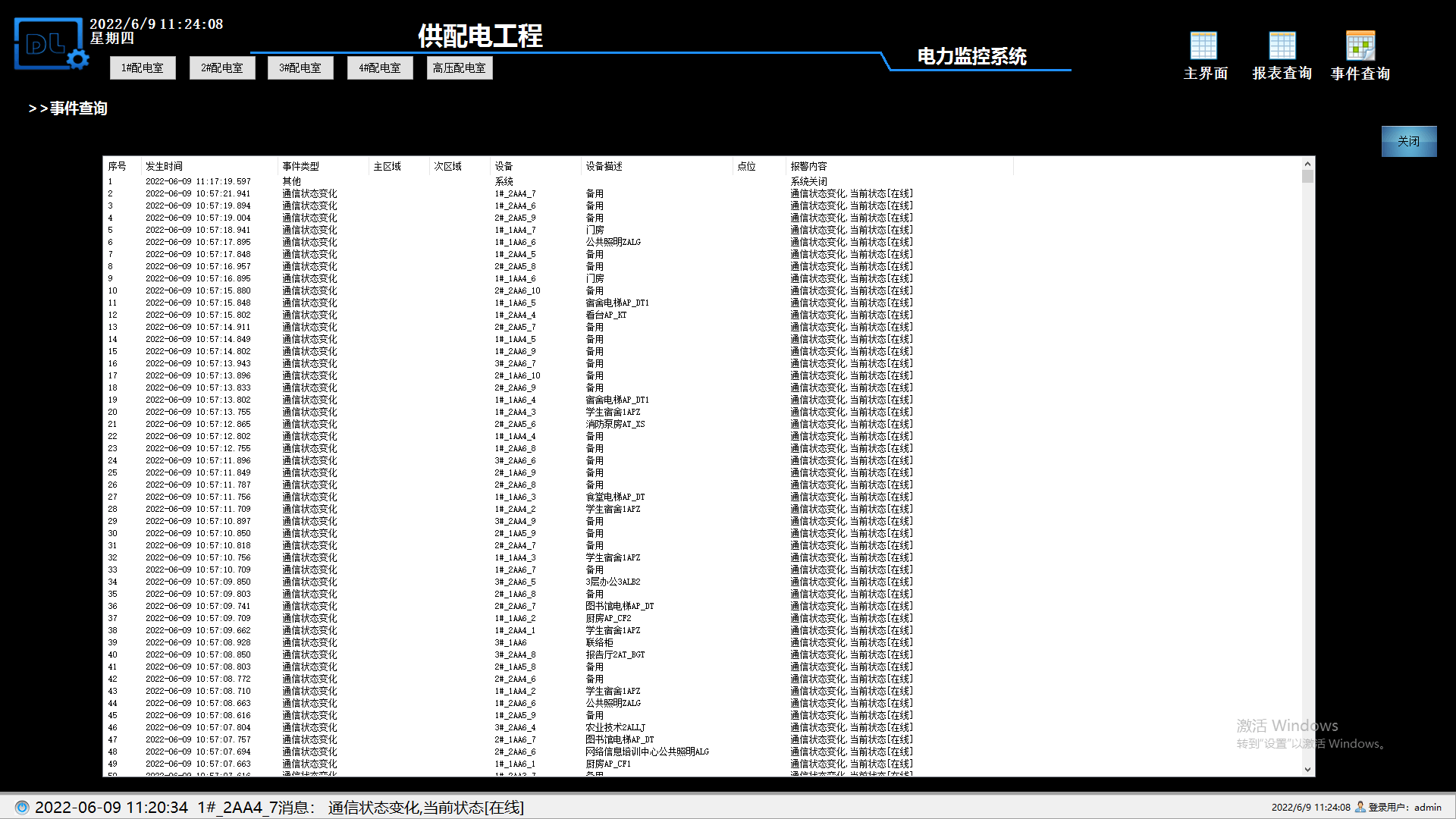Open the 事件查询 event query icon
Viewport: 1456px width, 819px height.
pos(1360,47)
